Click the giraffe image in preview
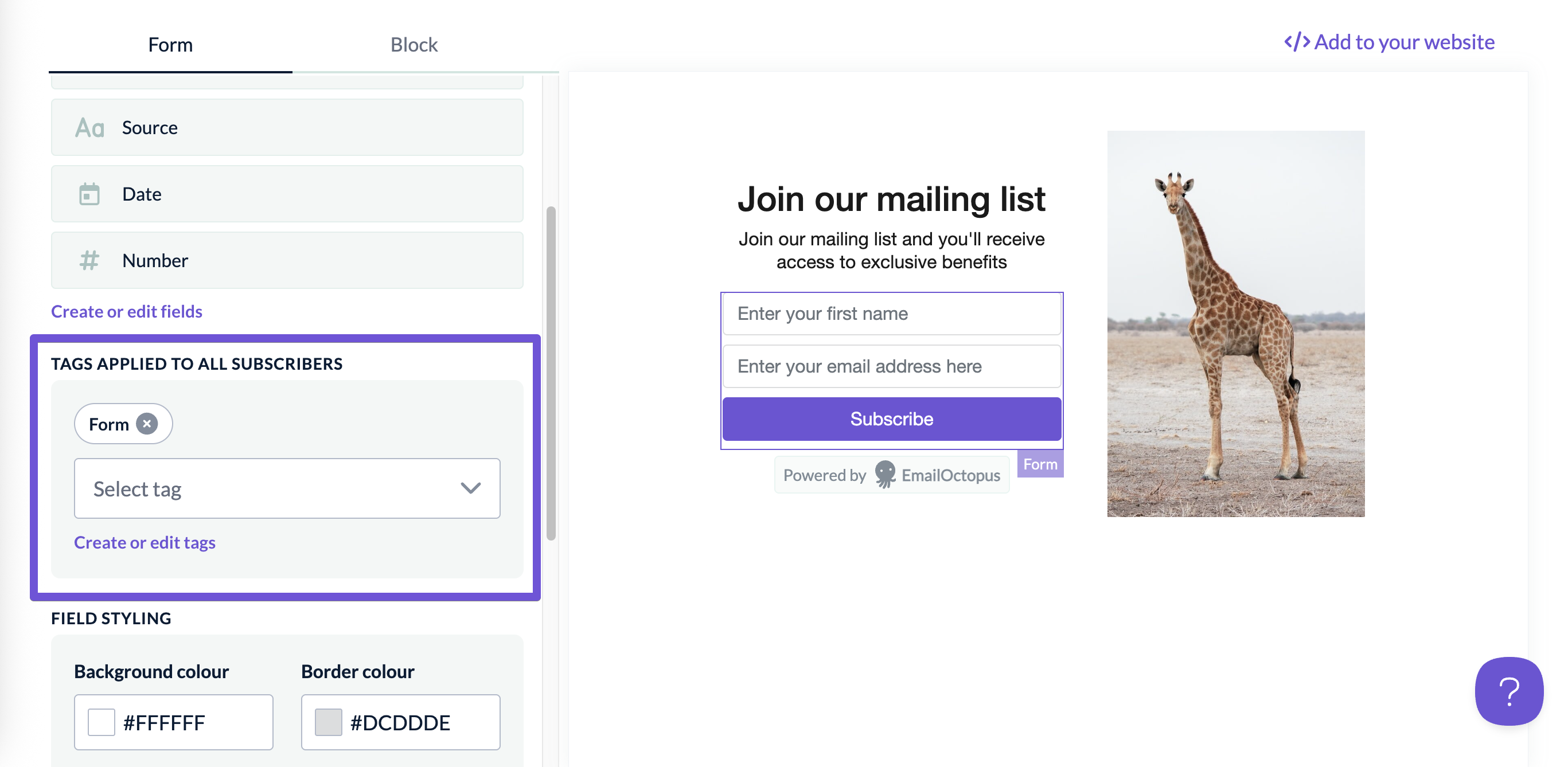The height and width of the screenshot is (767, 1568). [1236, 323]
